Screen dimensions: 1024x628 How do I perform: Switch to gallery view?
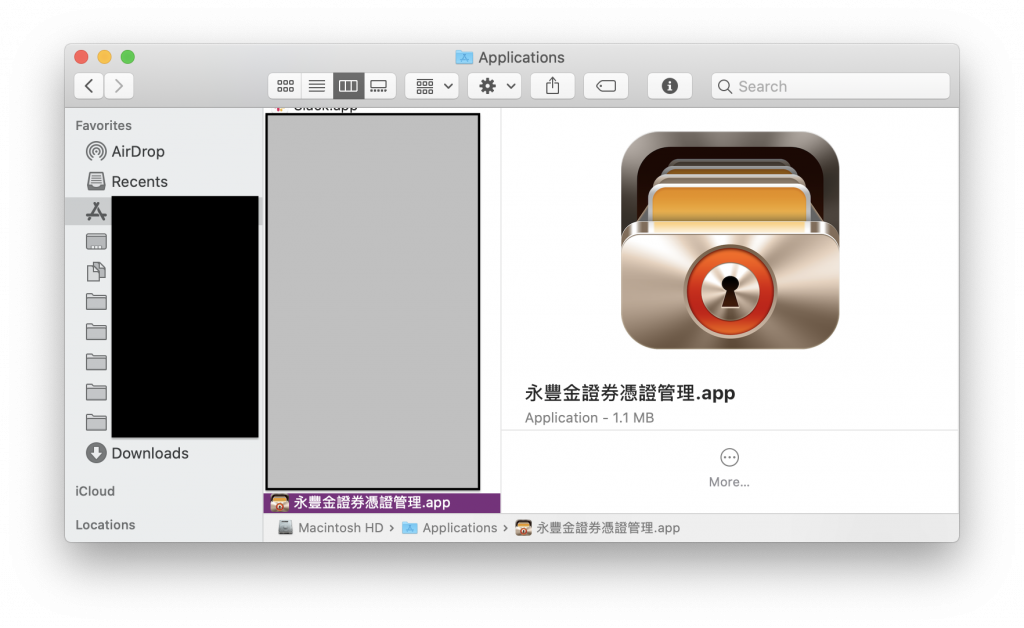379,86
